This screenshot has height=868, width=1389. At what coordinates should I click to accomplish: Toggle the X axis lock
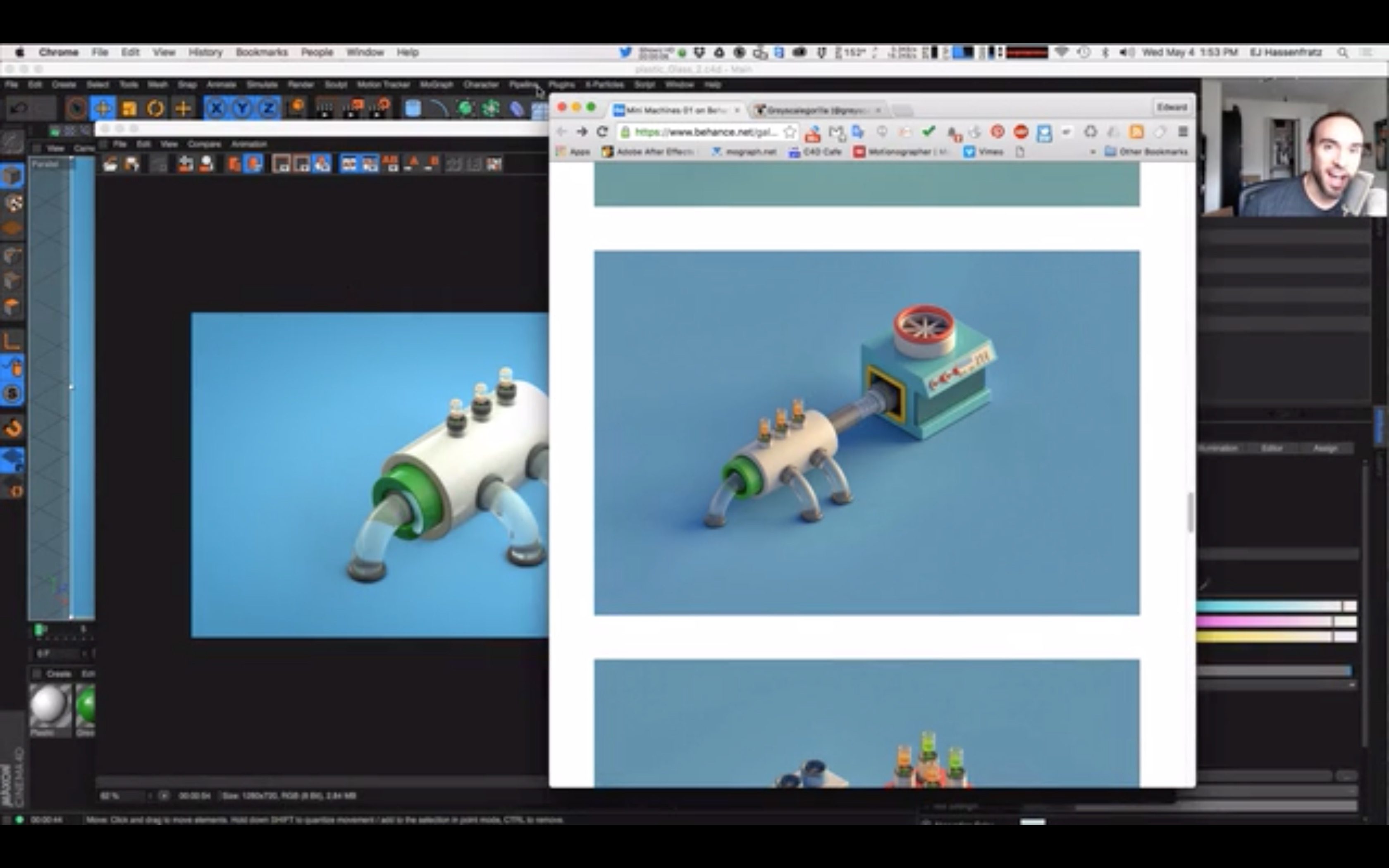(215, 108)
